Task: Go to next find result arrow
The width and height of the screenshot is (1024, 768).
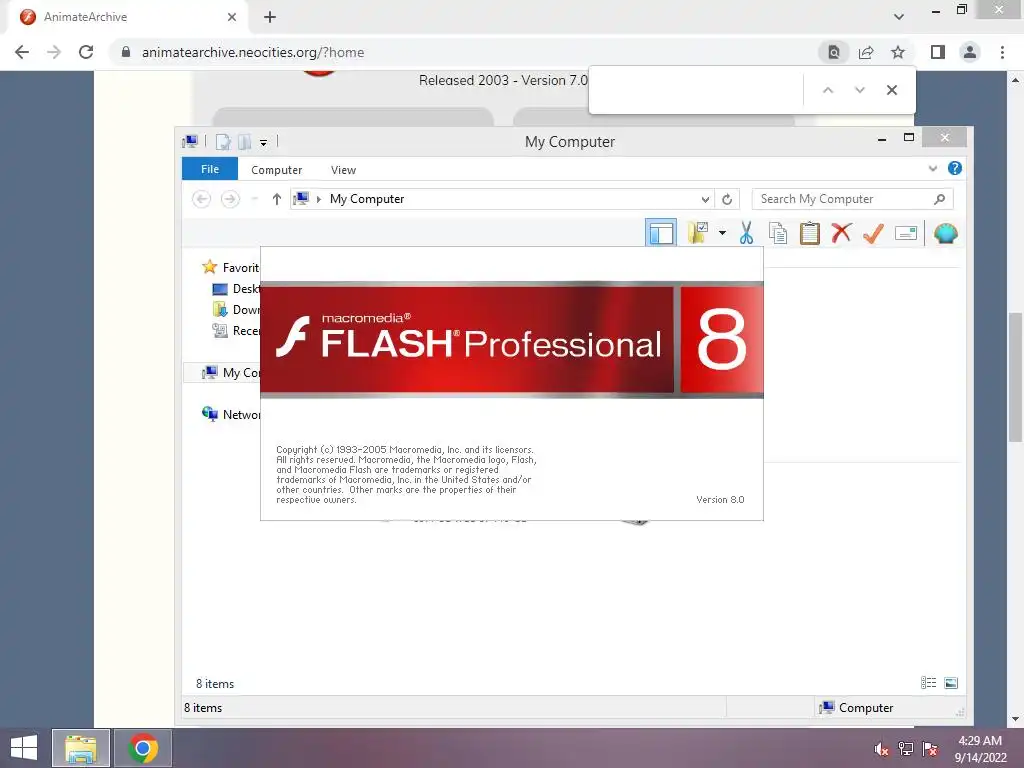Action: (859, 90)
